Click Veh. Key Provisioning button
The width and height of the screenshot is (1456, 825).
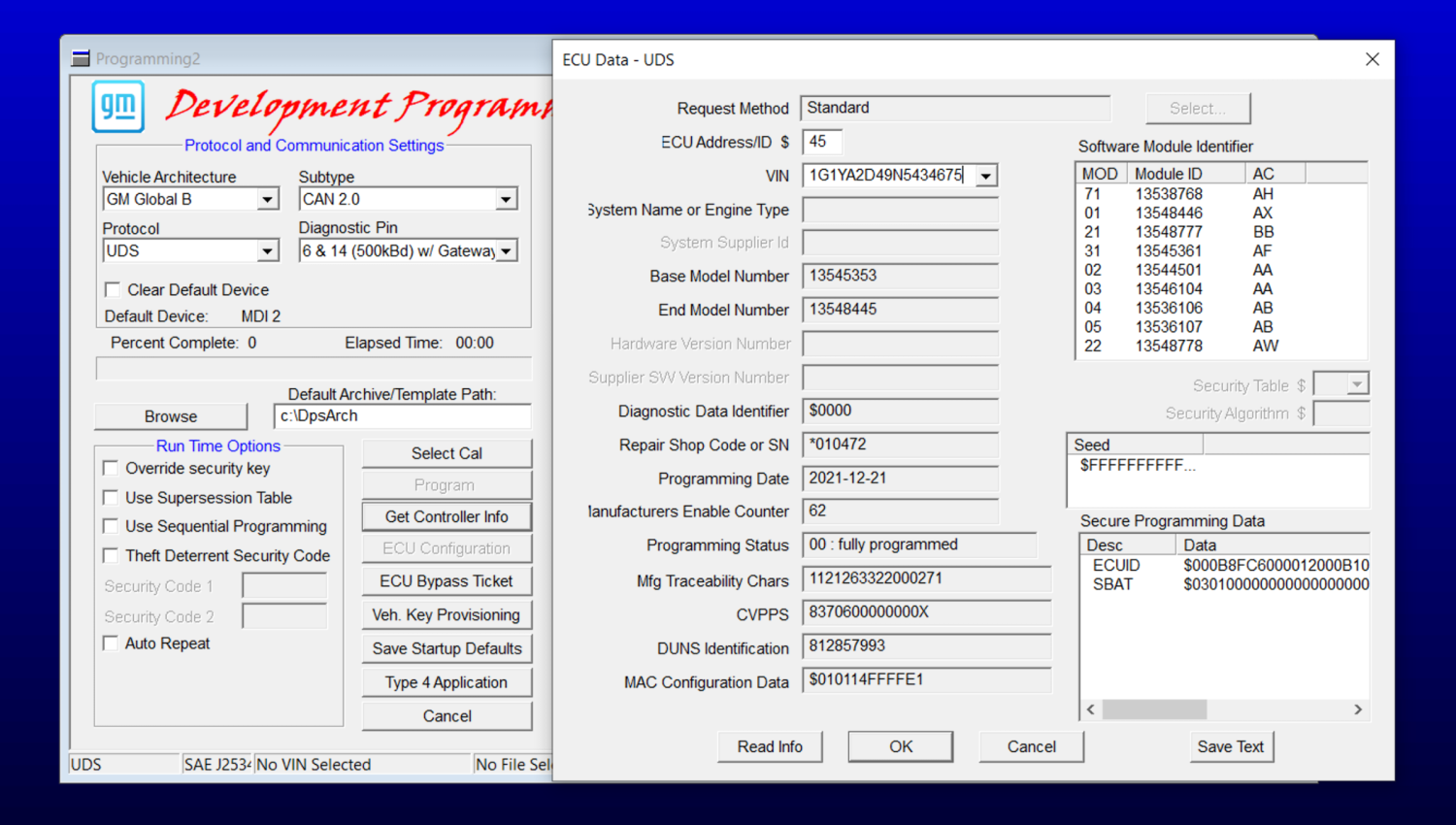(447, 614)
